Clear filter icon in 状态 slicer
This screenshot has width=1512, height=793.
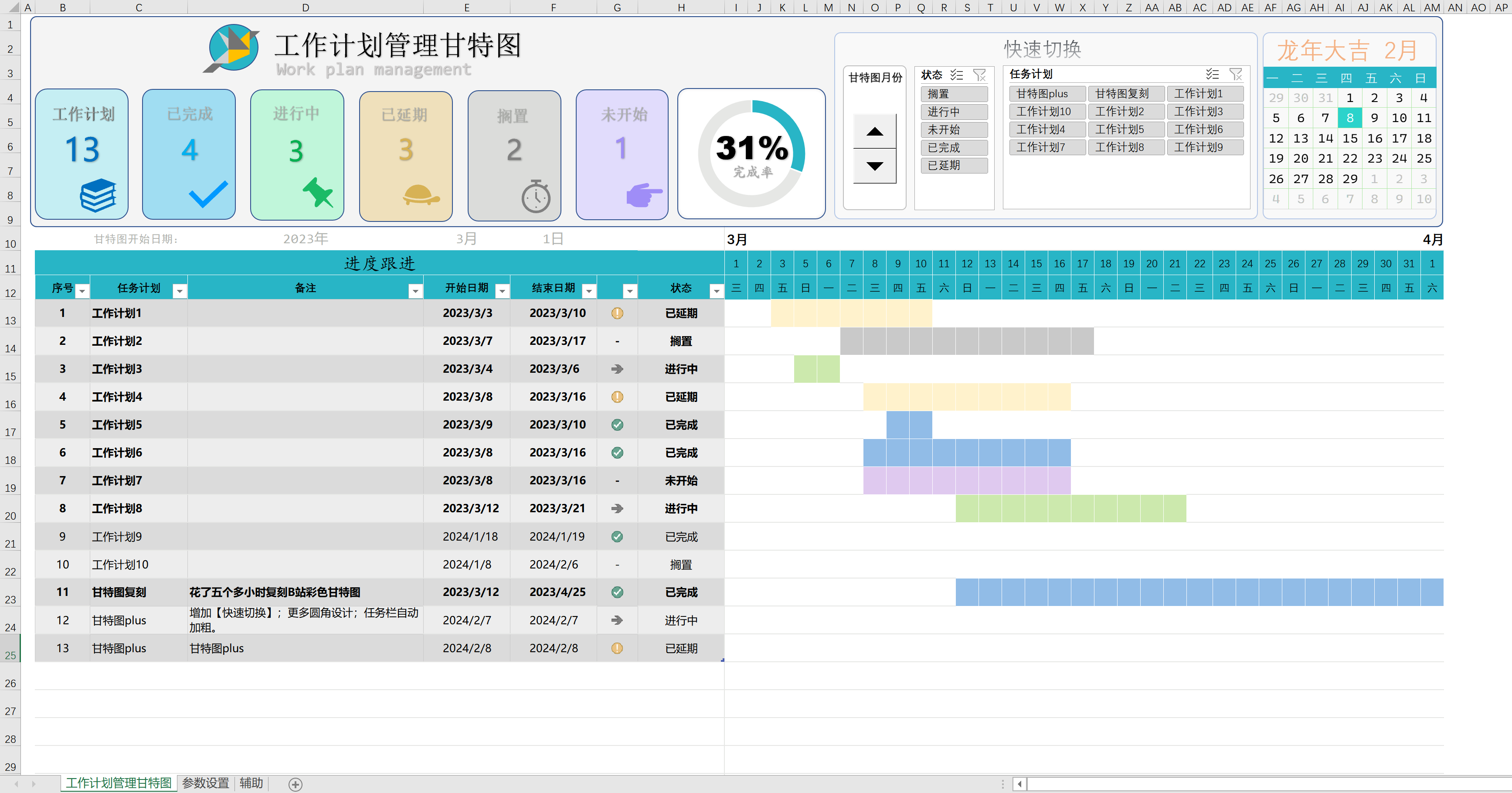(979, 75)
